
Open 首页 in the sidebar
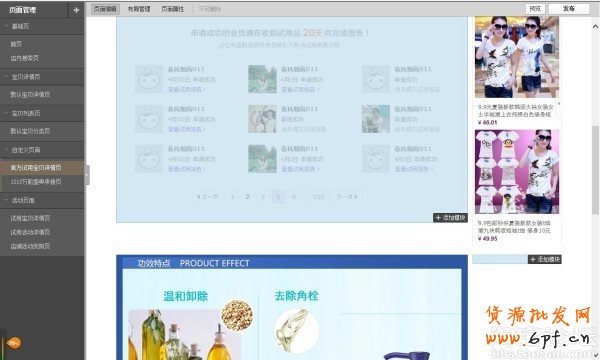point(16,44)
